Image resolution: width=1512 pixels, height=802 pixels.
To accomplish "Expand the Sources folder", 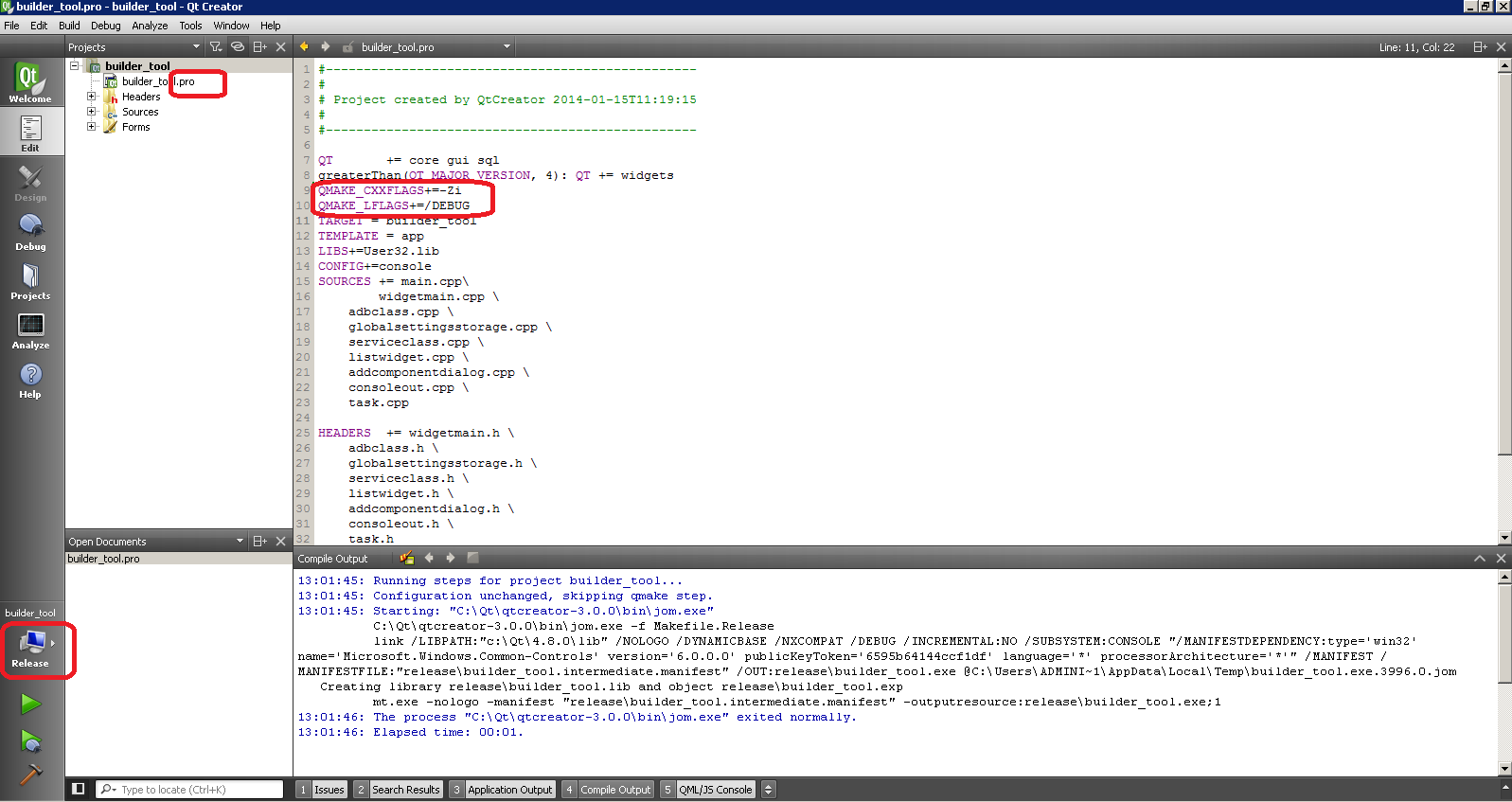I will (x=92, y=112).
